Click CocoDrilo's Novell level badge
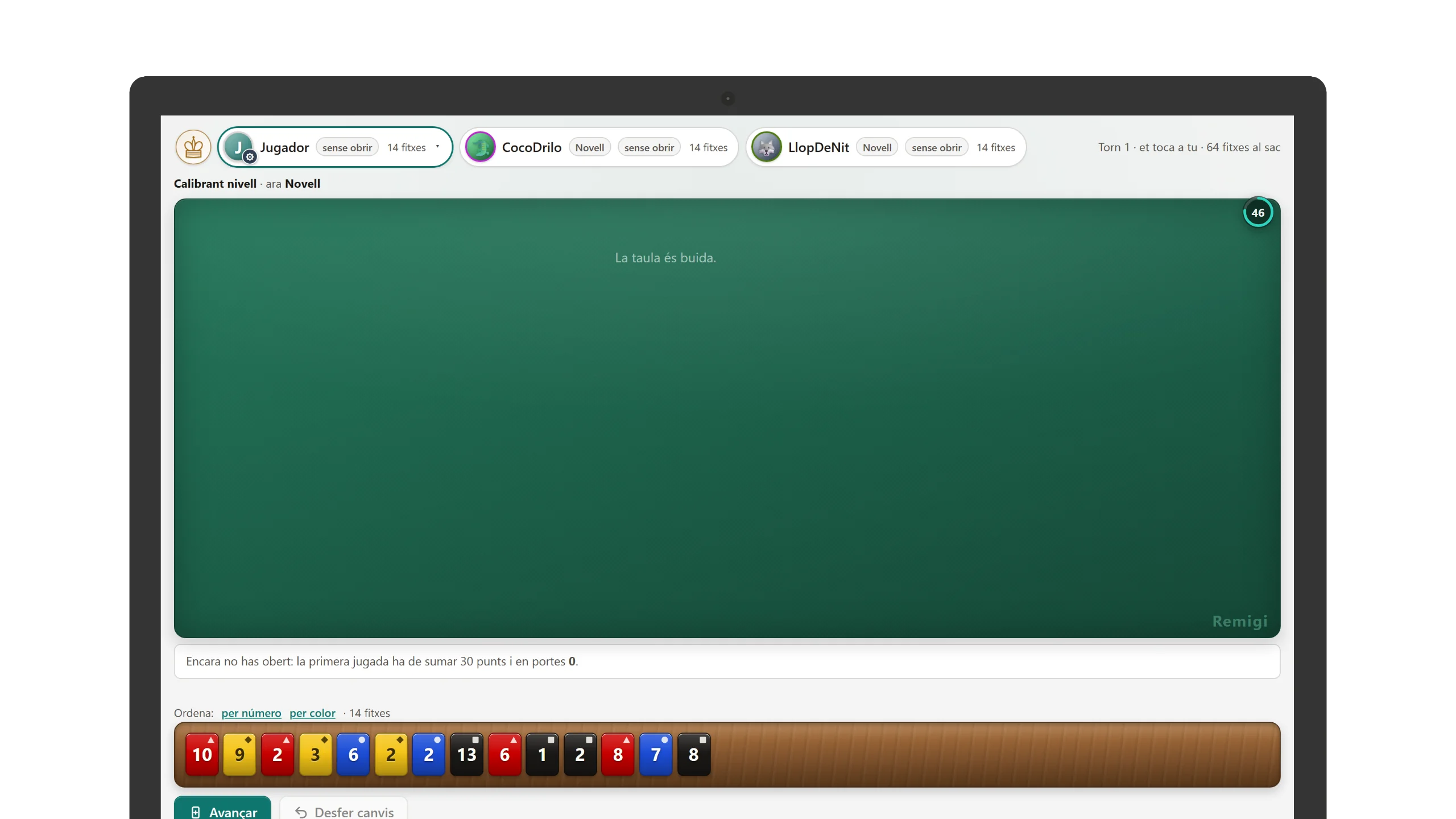The image size is (1456, 819). coord(589,147)
